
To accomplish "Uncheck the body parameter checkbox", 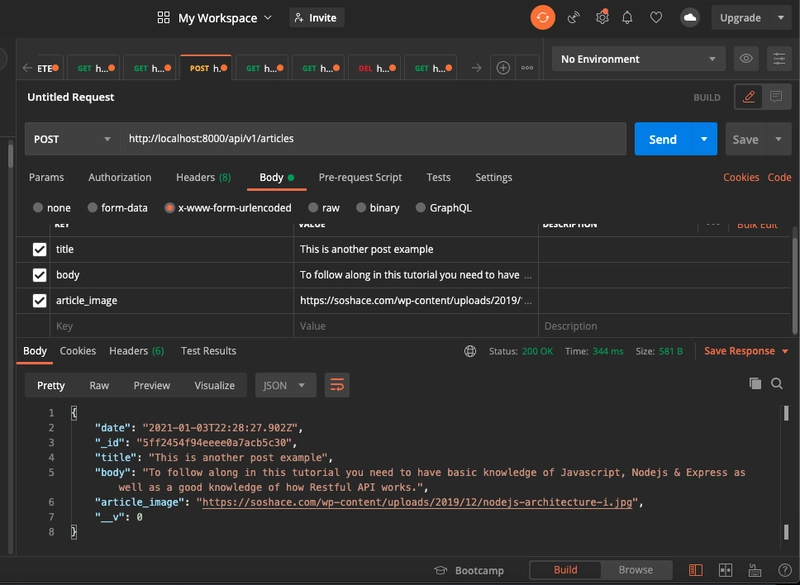I will [39, 275].
